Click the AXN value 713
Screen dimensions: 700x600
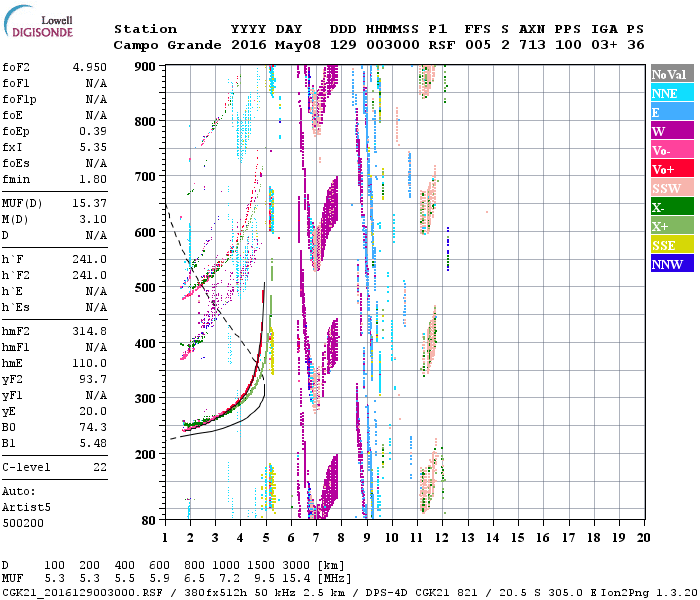click(532, 45)
